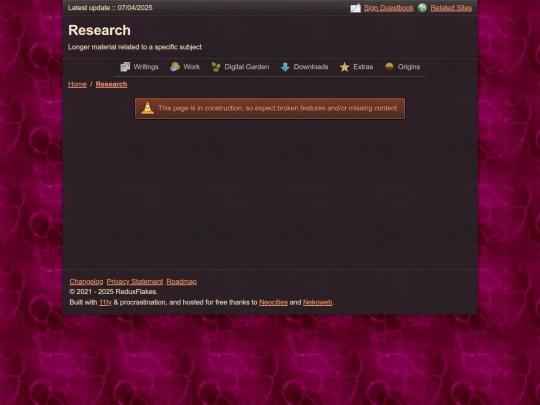Visit the Neocities link
540x405 pixels.
tap(273, 302)
